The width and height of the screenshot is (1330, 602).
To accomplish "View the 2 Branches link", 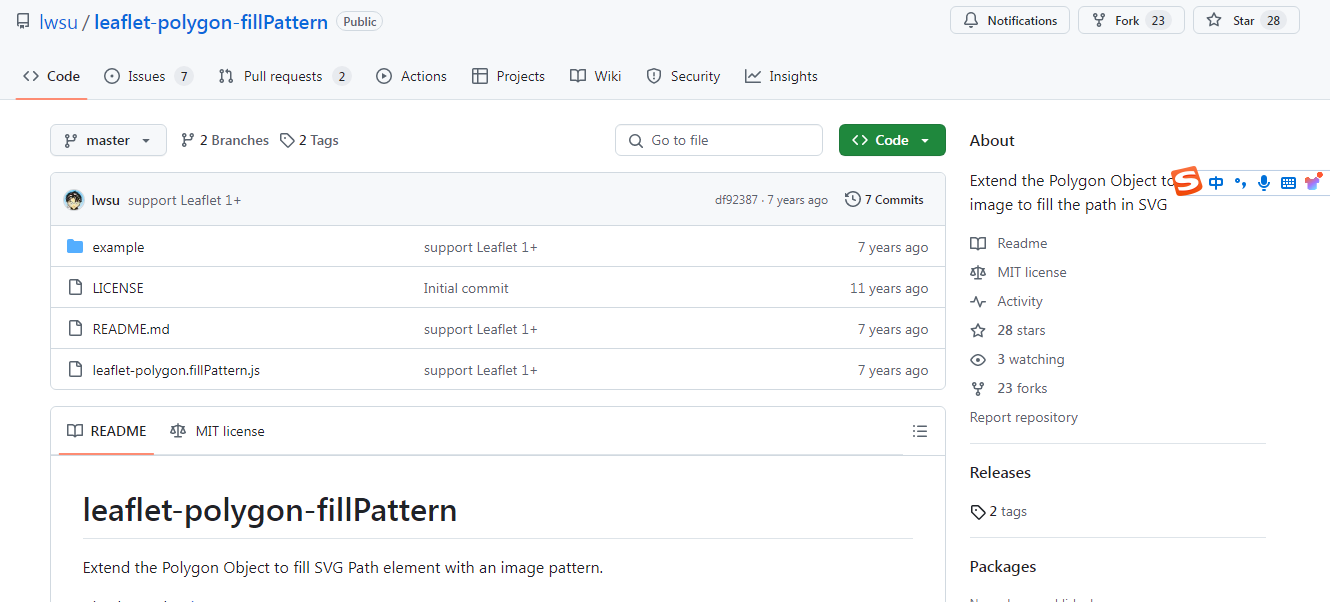I will [x=225, y=140].
